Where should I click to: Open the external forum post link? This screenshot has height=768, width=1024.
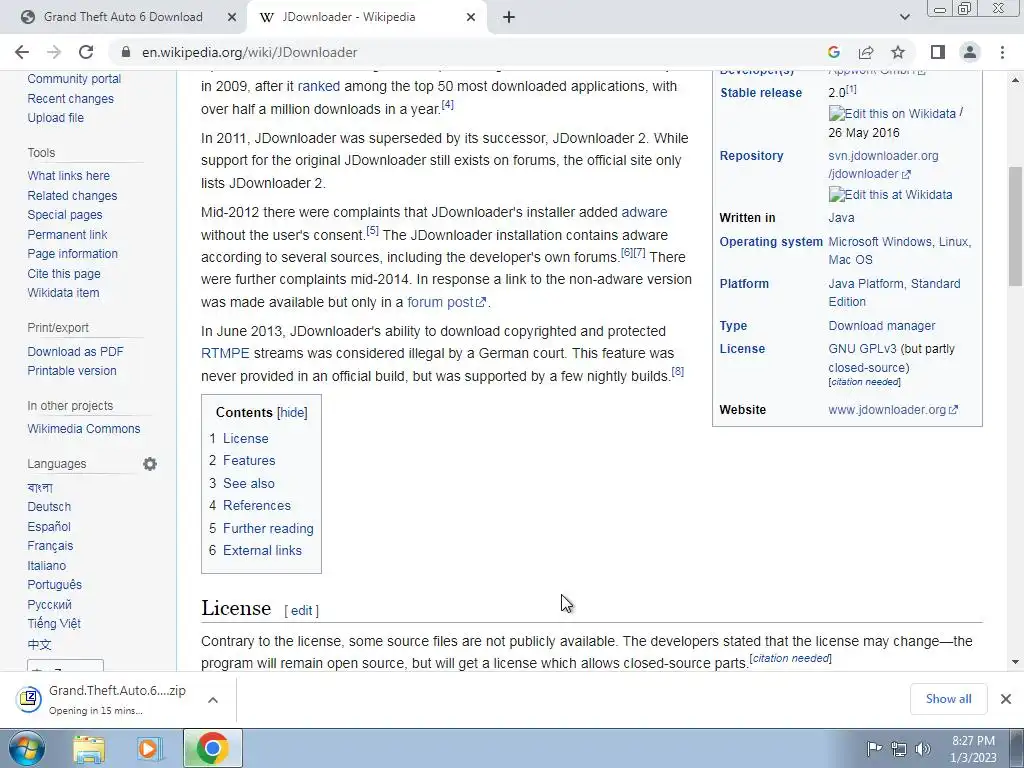(446, 302)
